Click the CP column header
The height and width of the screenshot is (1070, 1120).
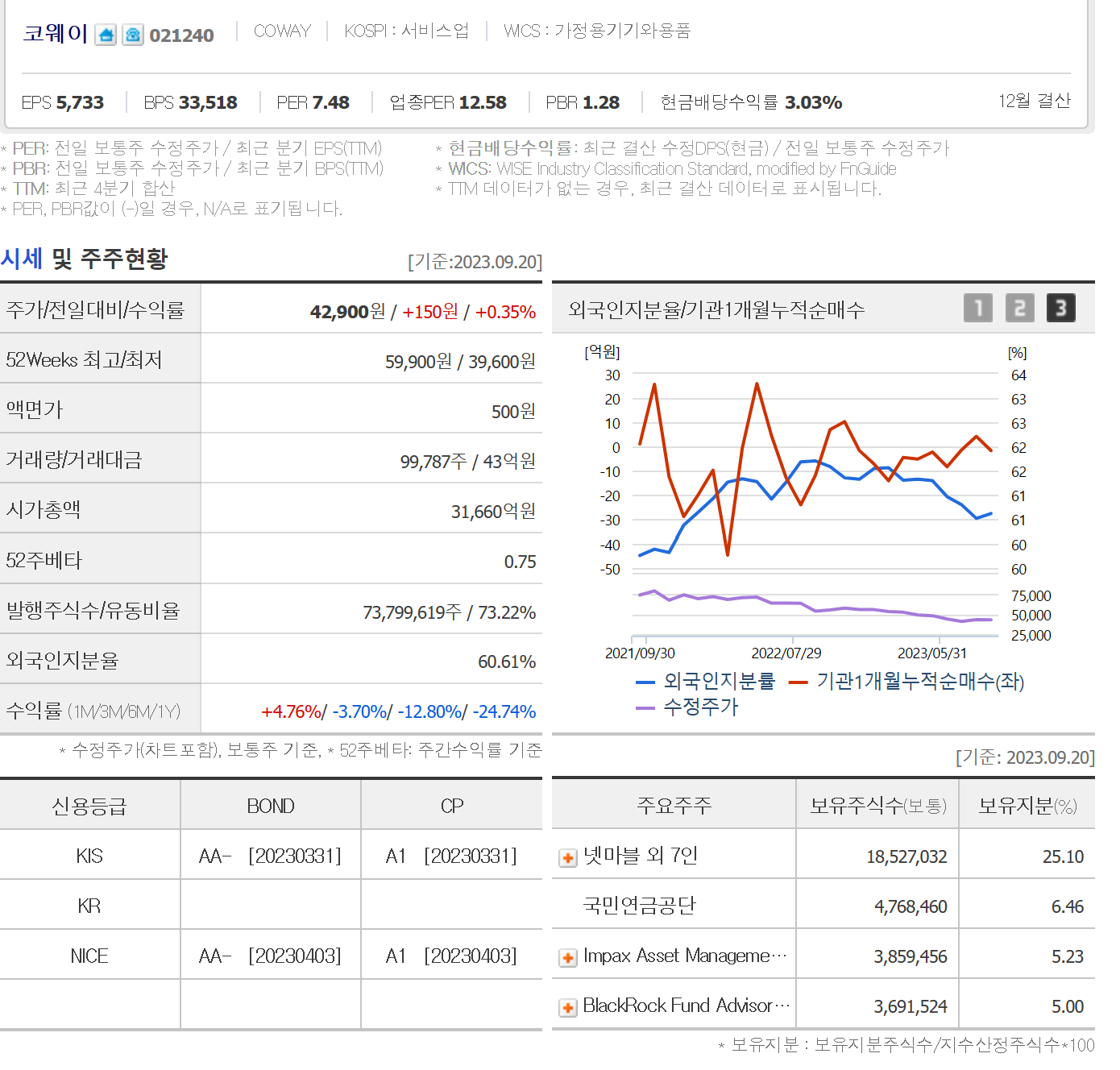(x=452, y=806)
